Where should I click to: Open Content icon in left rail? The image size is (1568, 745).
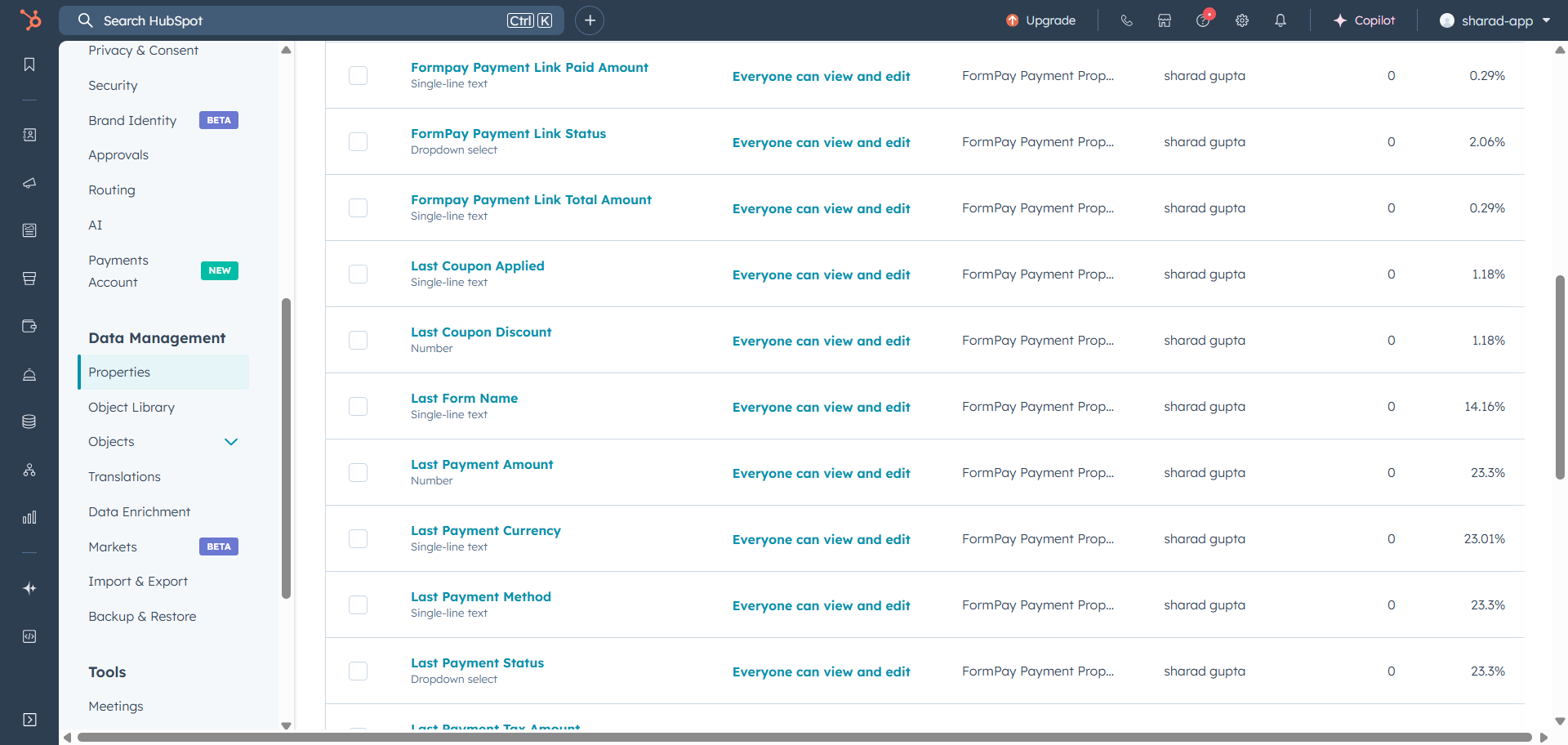[29, 230]
